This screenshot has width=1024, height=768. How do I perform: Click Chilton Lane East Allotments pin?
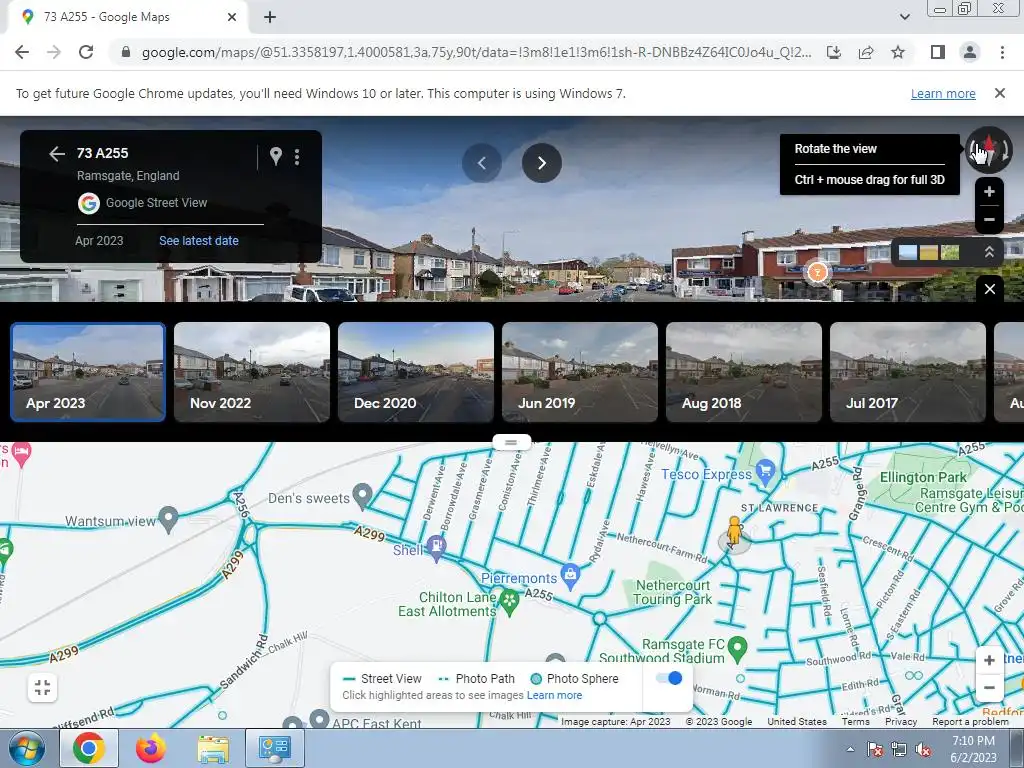509,601
